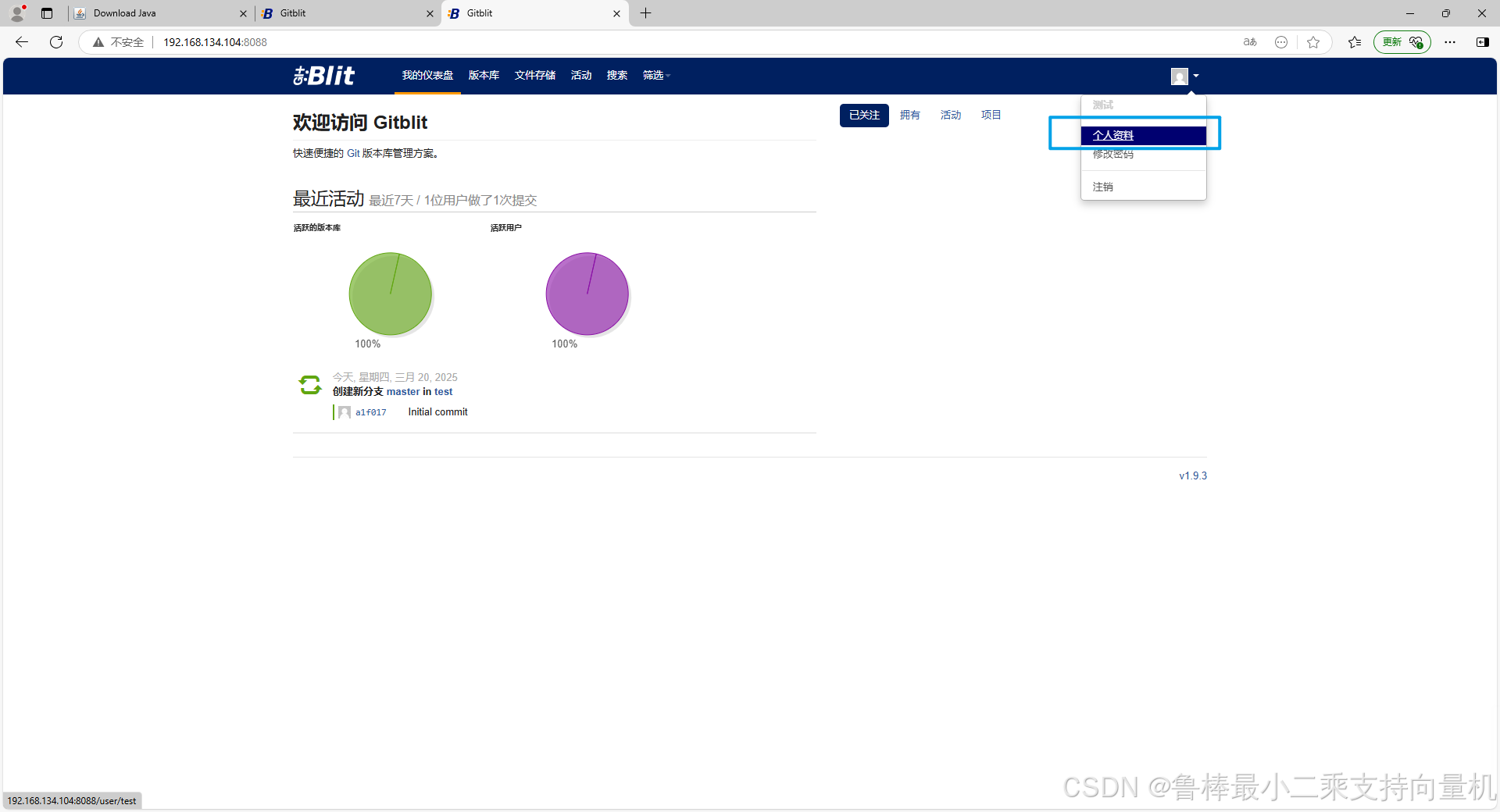The width and height of the screenshot is (1500, 812).
Task: Open the browser settings ellipsis menu
Action: point(1450,42)
